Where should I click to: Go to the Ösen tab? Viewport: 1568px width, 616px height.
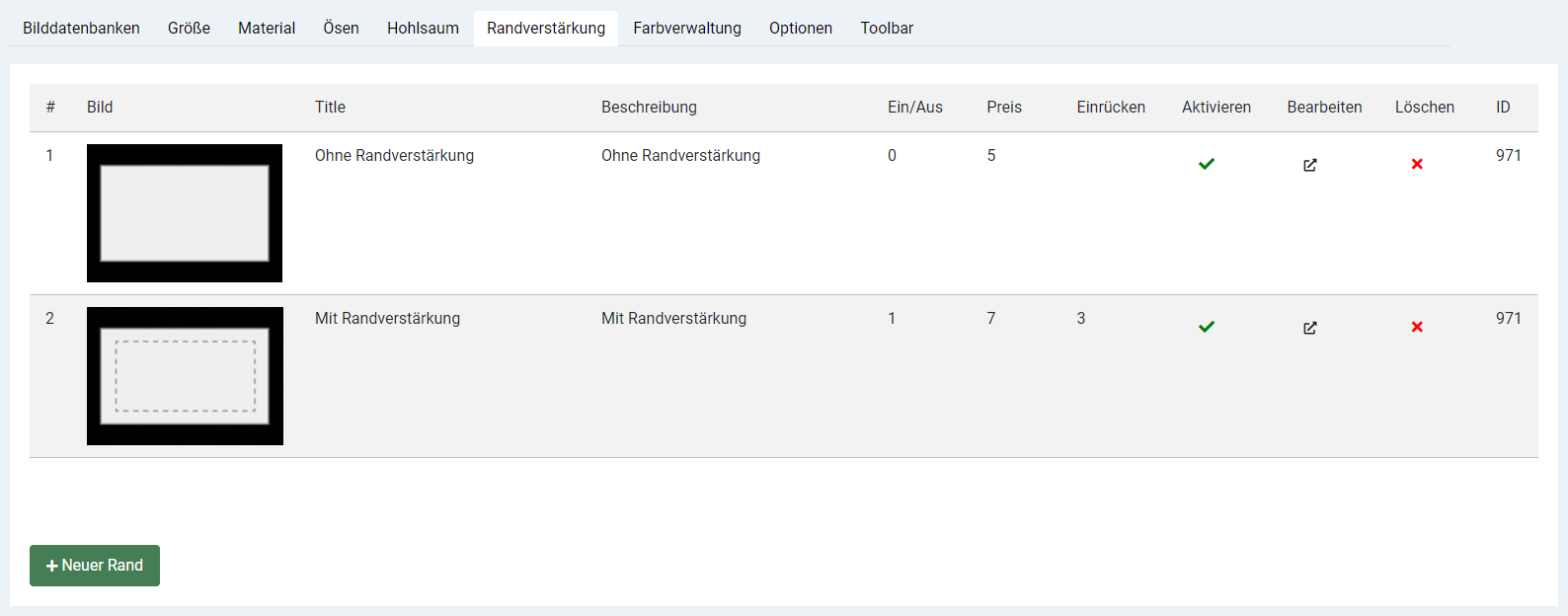[x=341, y=29]
